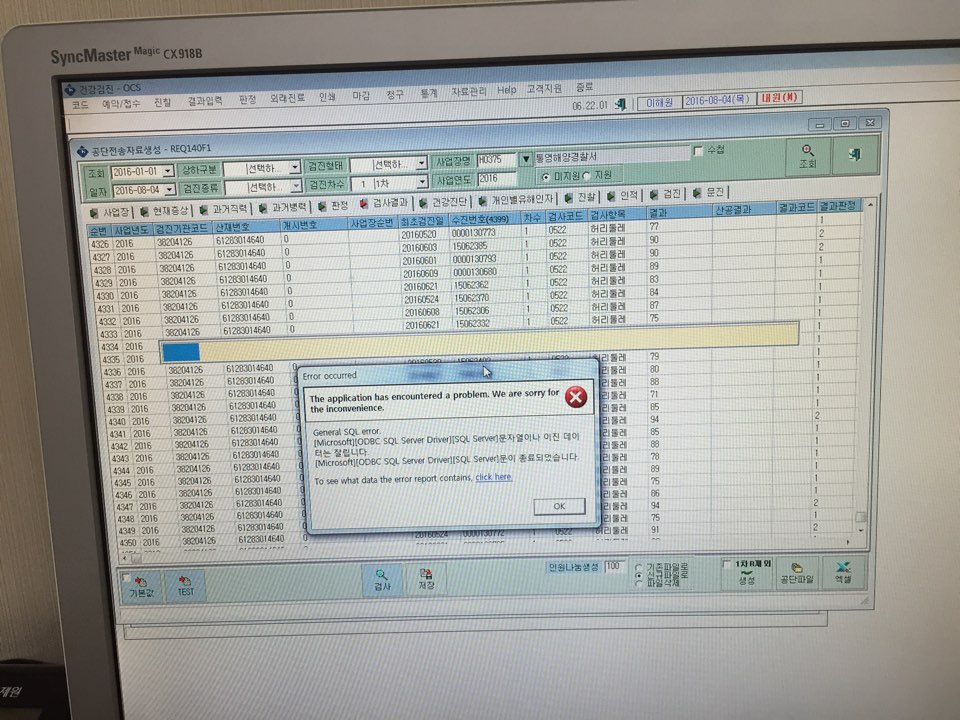Click the exit door icon beside 조회
The height and width of the screenshot is (720, 960).
click(855, 154)
